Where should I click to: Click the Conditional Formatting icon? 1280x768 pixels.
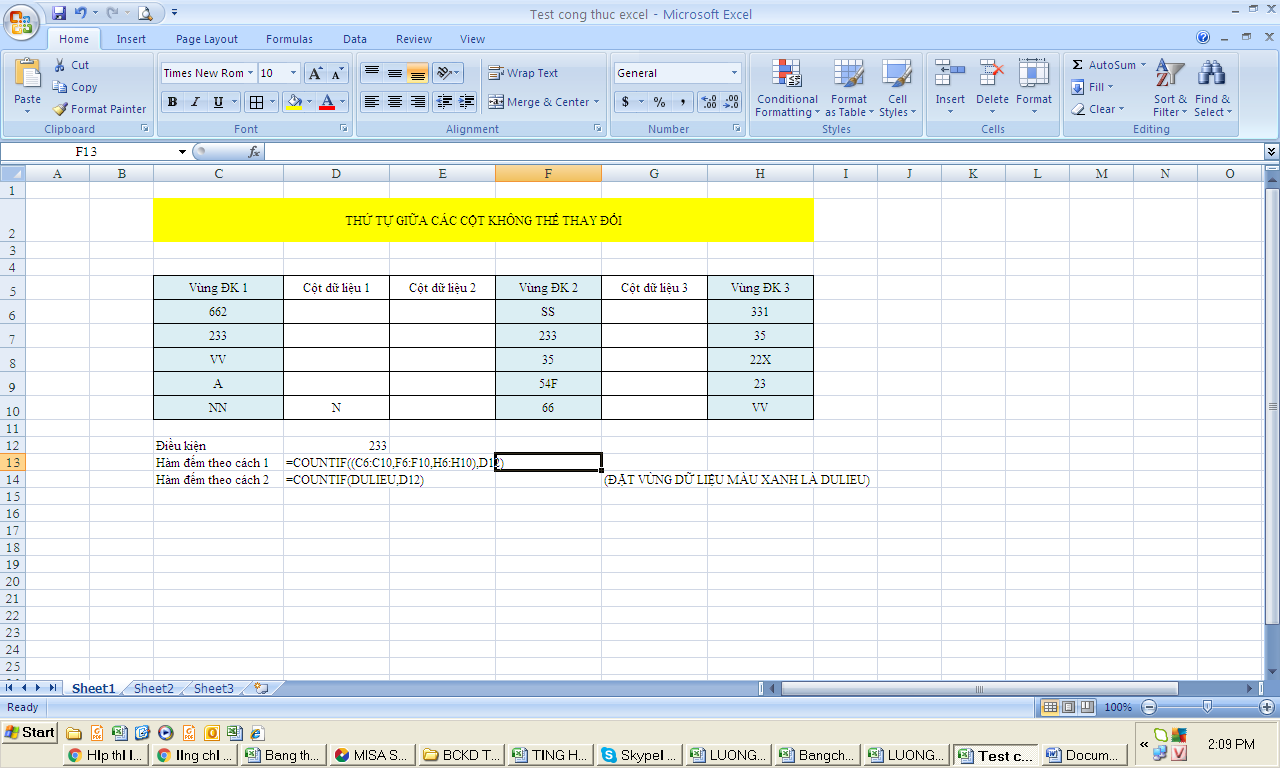[787, 74]
